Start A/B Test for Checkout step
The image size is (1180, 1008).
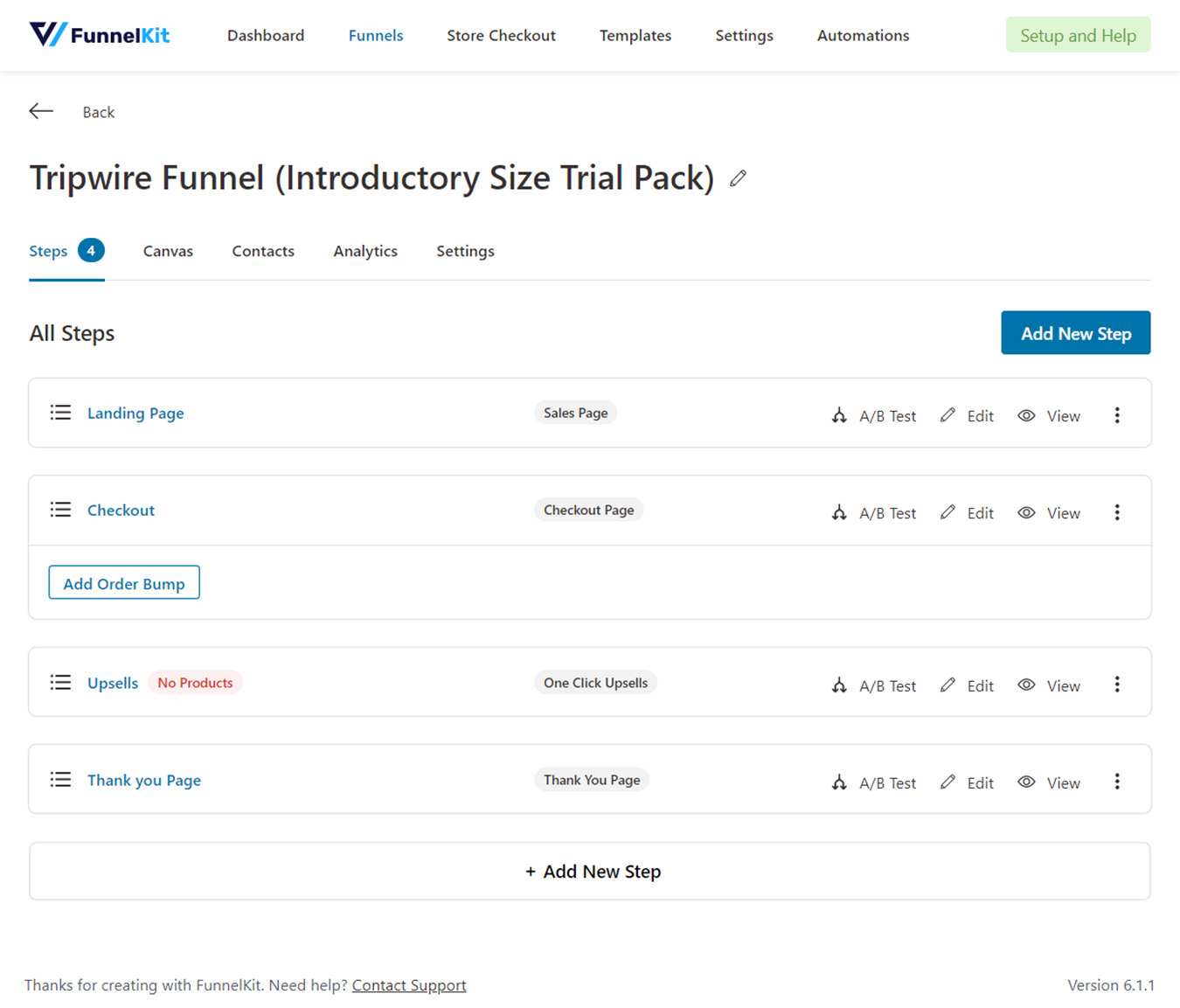tap(873, 513)
